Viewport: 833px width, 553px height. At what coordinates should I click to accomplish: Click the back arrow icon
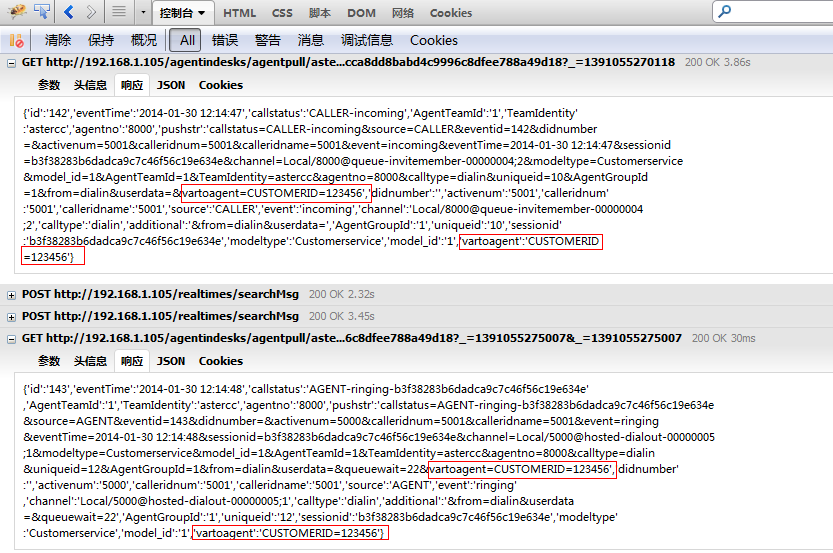click(69, 13)
